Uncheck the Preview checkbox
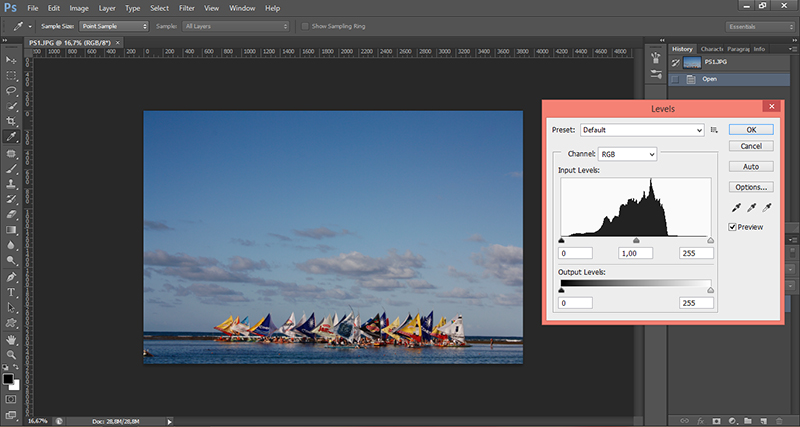The width and height of the screenshot is (800, 427). point(733,227)
